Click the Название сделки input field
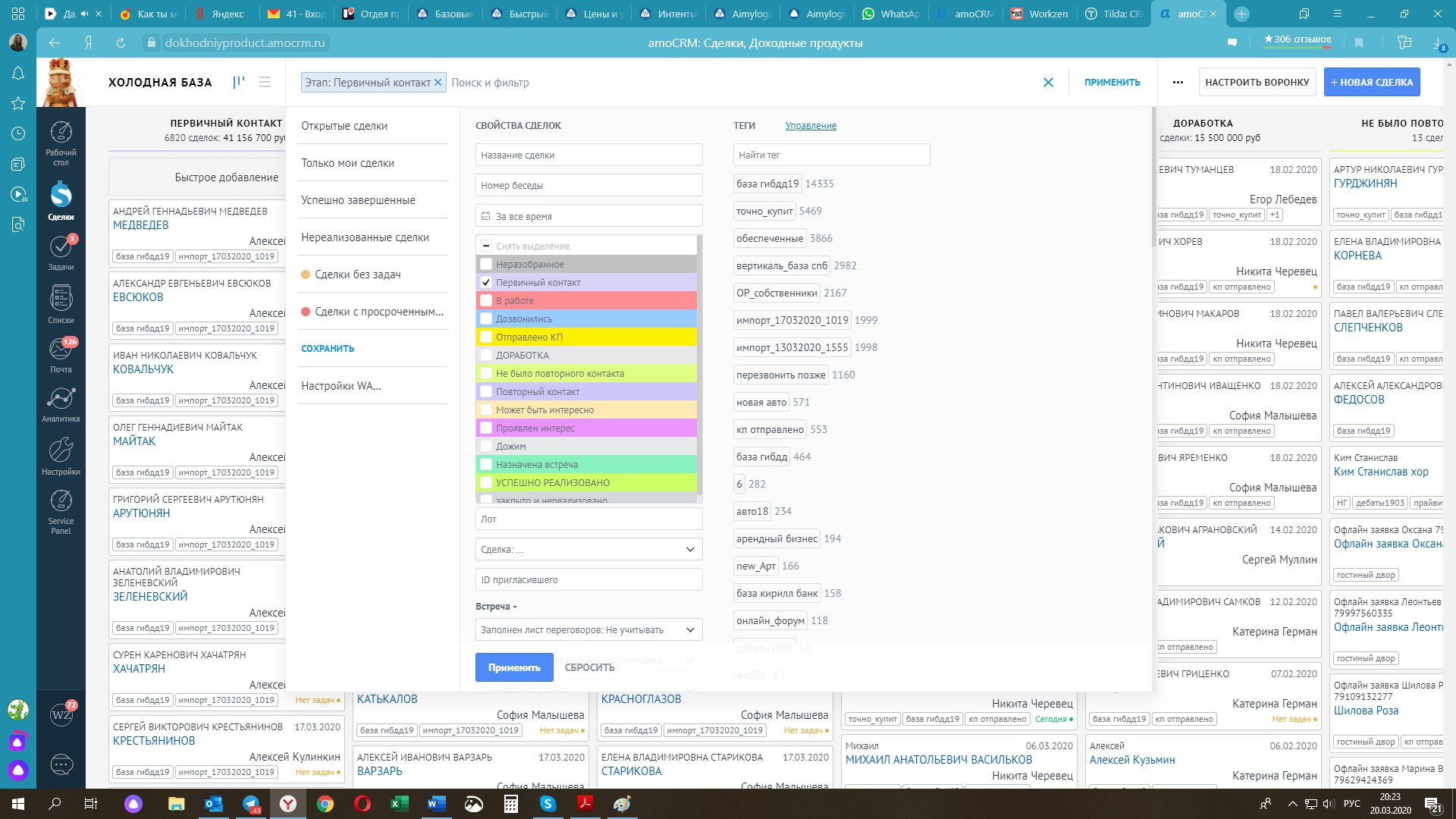This screenshot has height=819, width=1456. point(588,154)
